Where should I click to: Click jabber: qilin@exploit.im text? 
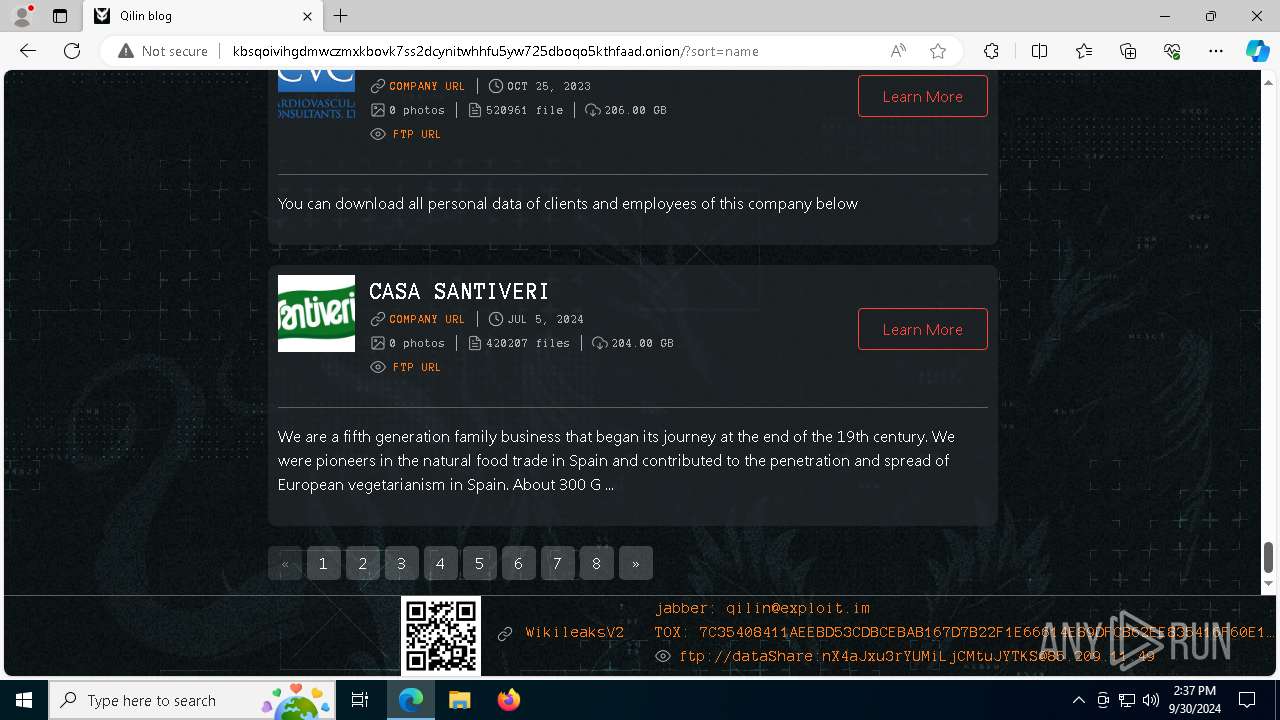(762, 608)
